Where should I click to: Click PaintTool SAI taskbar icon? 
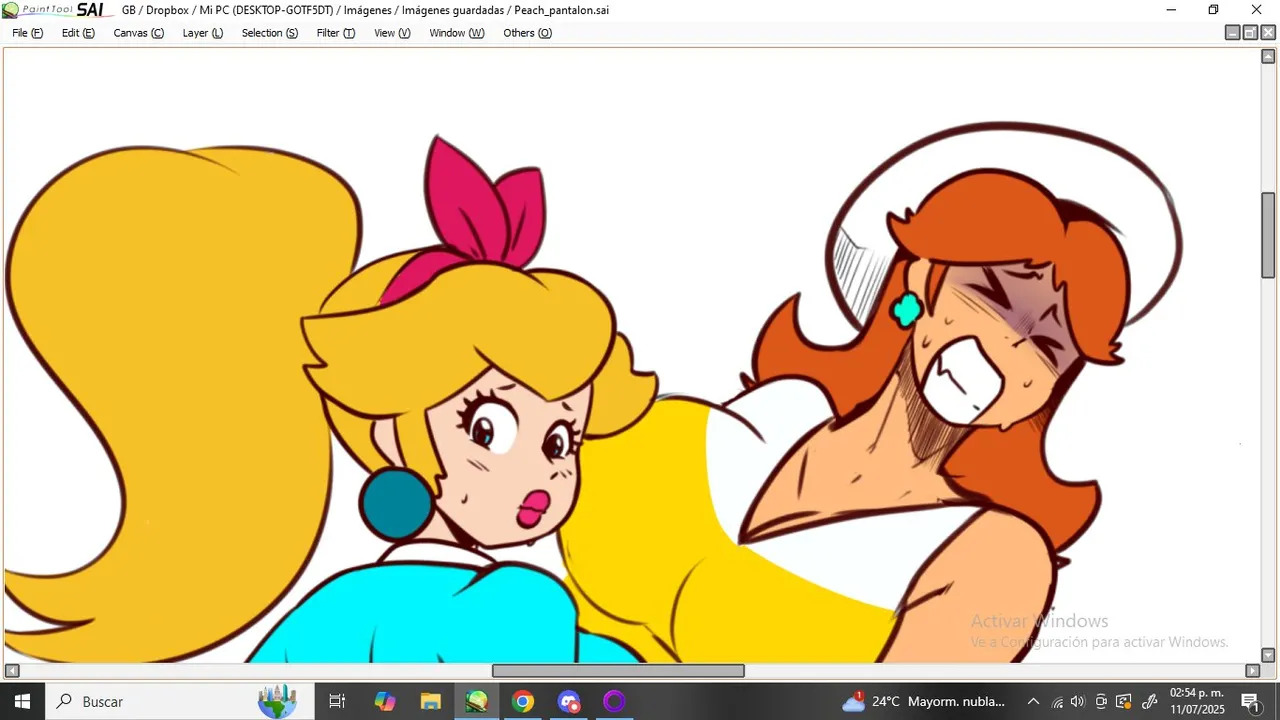(x=477, y=701)
